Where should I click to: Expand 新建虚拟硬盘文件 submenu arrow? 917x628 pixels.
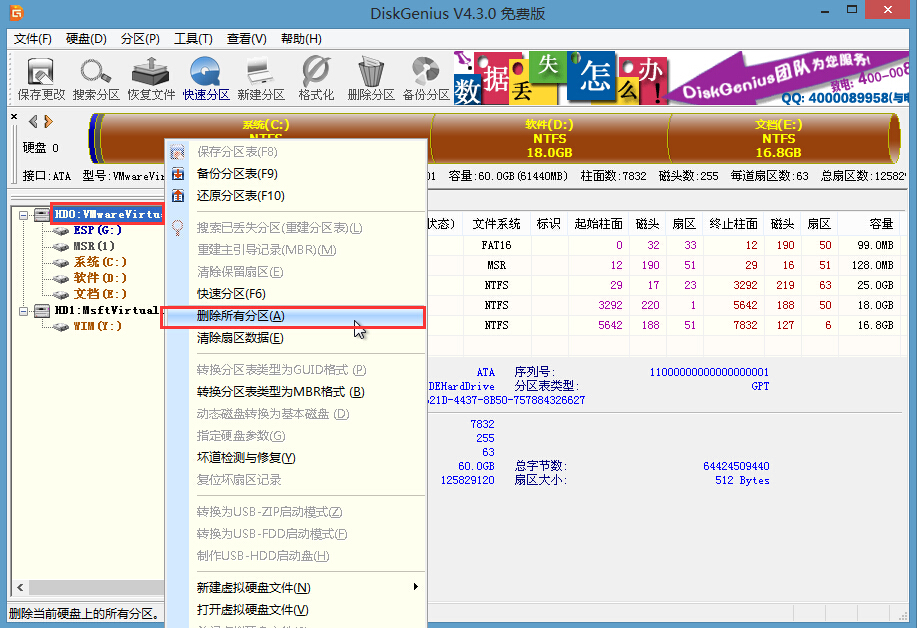(416, 586)
